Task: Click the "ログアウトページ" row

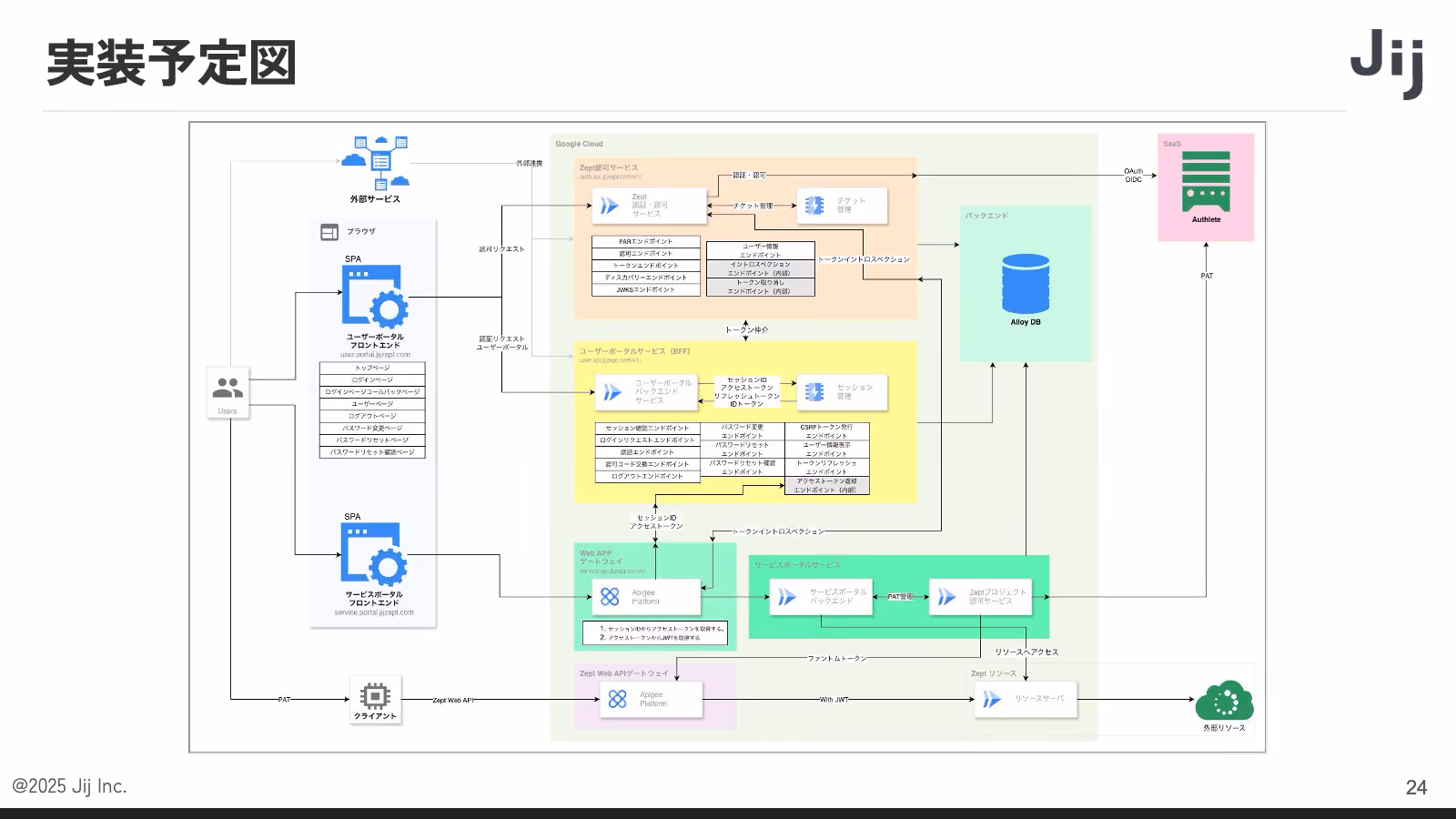Action: pos(372,416)
